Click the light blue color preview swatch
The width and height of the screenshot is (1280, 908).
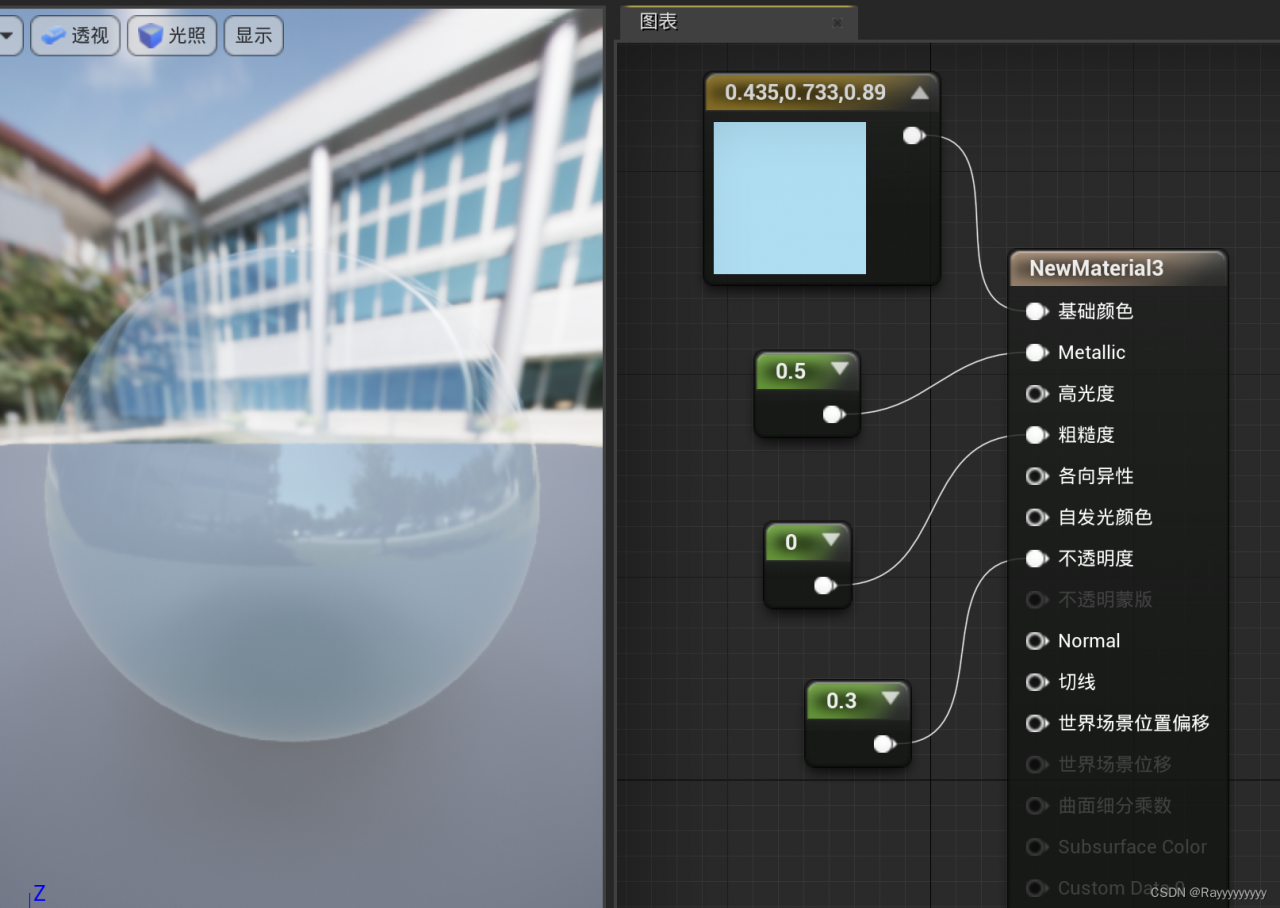tap(790, 198)
